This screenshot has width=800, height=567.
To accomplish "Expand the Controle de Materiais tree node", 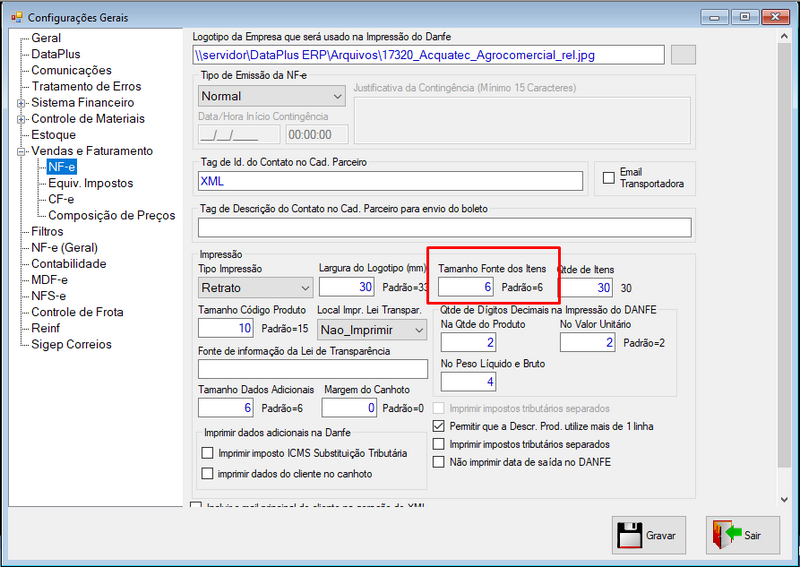I will 21,119.
